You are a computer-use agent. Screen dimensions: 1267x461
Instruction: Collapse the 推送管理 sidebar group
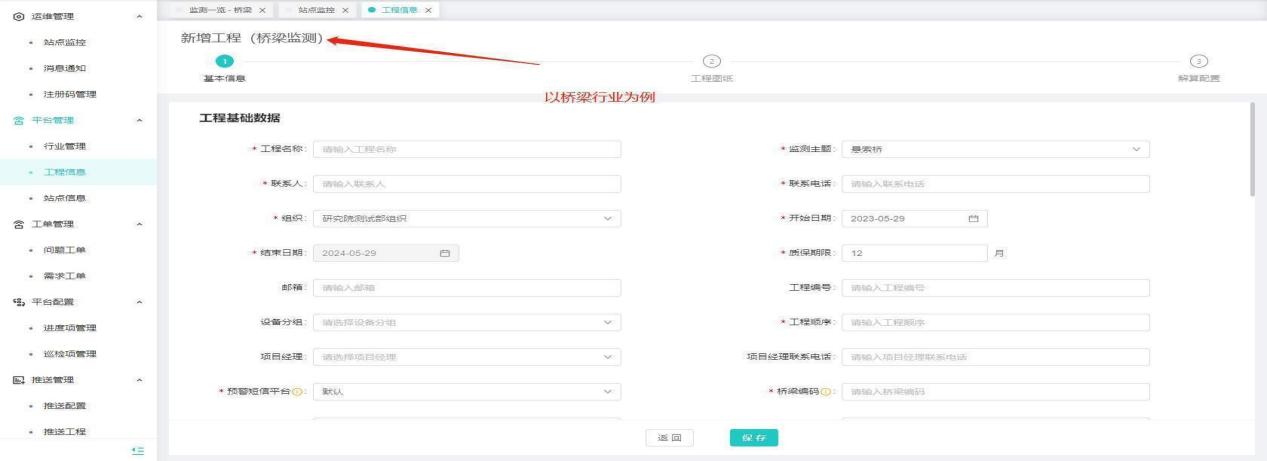138,380
